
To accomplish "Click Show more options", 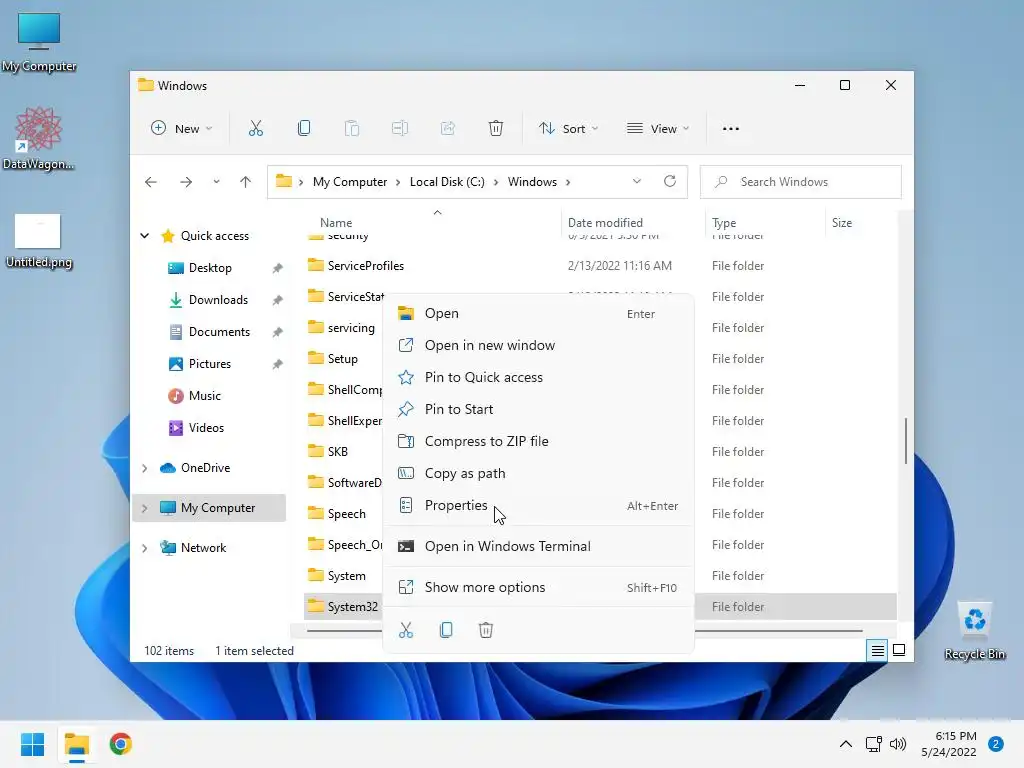I will pyautogui.click(x=537, y=588).
